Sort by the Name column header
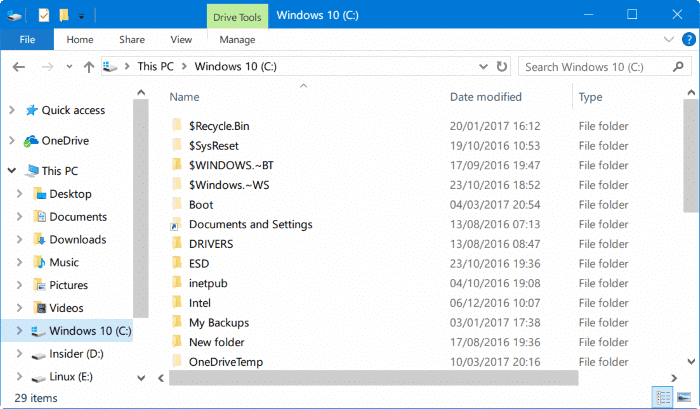This screenshot has height=409, width=700. coord(184,97)
